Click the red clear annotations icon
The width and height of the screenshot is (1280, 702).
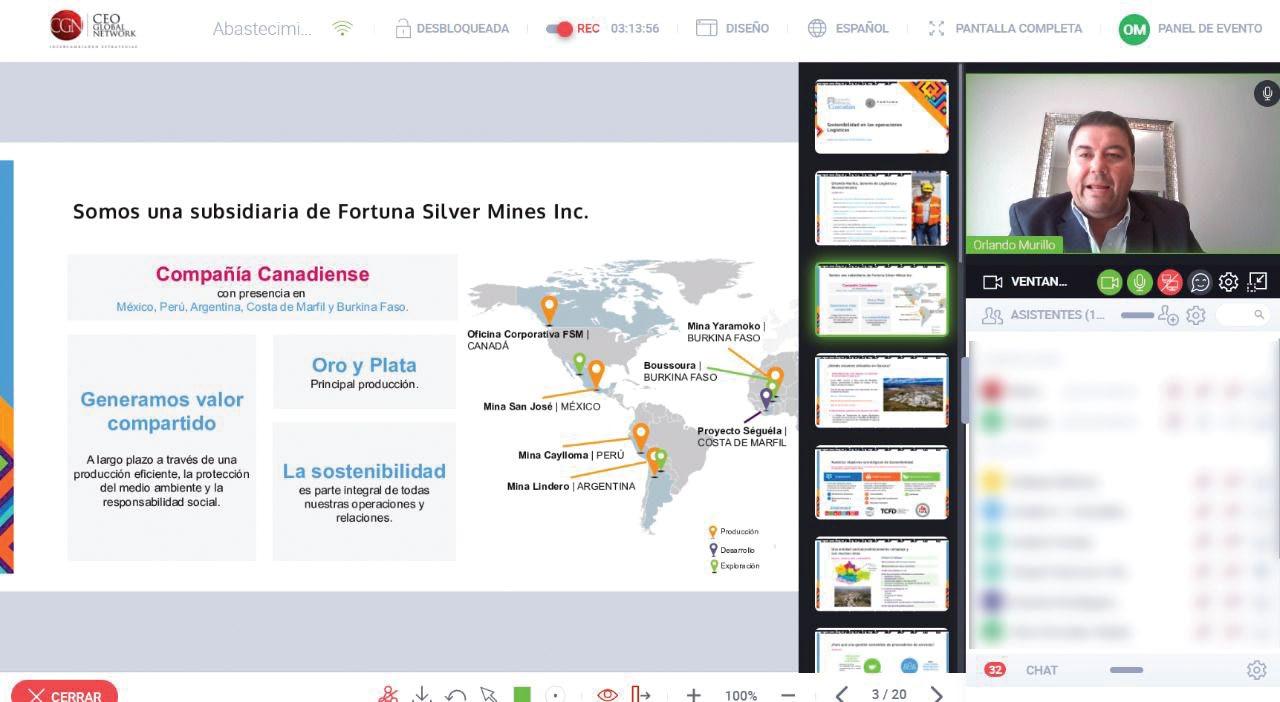click(x=388, y=694)
